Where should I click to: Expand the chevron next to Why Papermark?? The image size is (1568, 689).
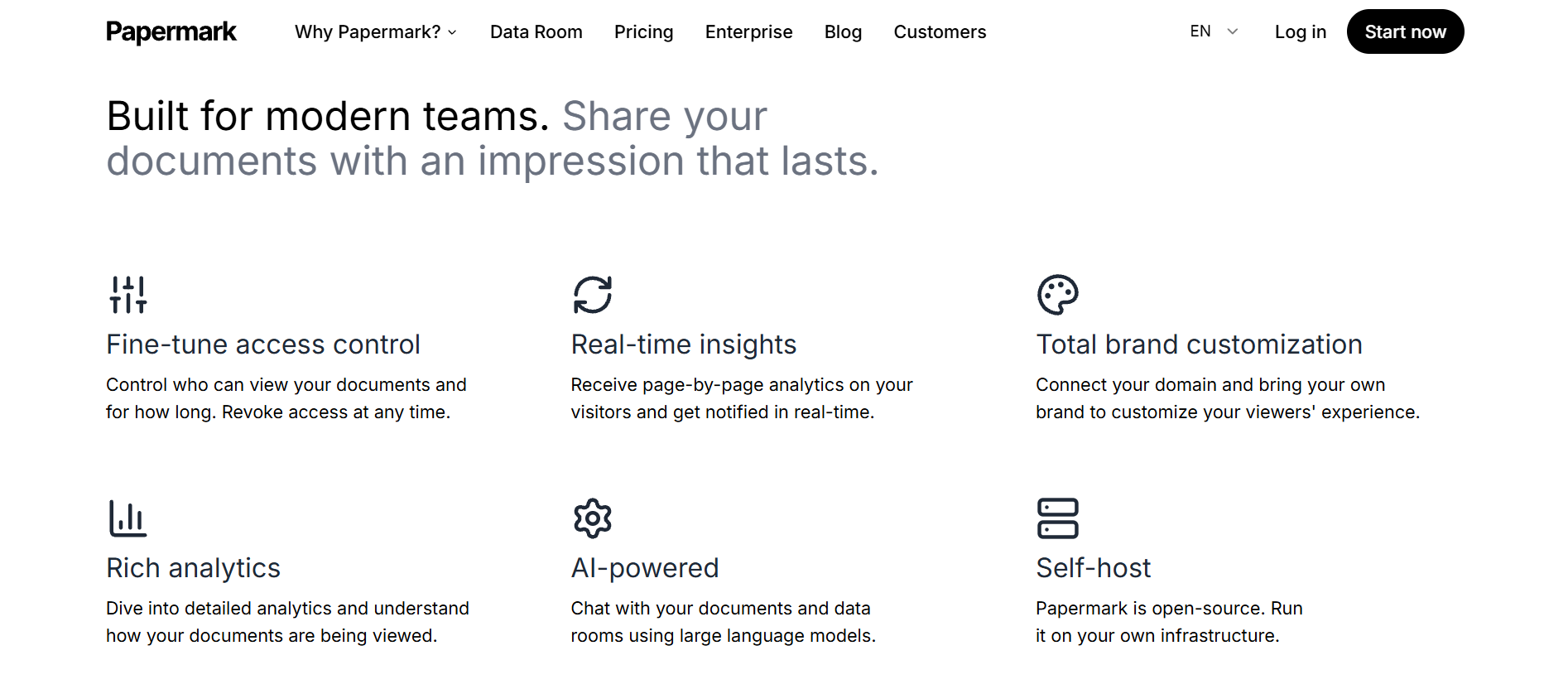click(x=452, y=33)
